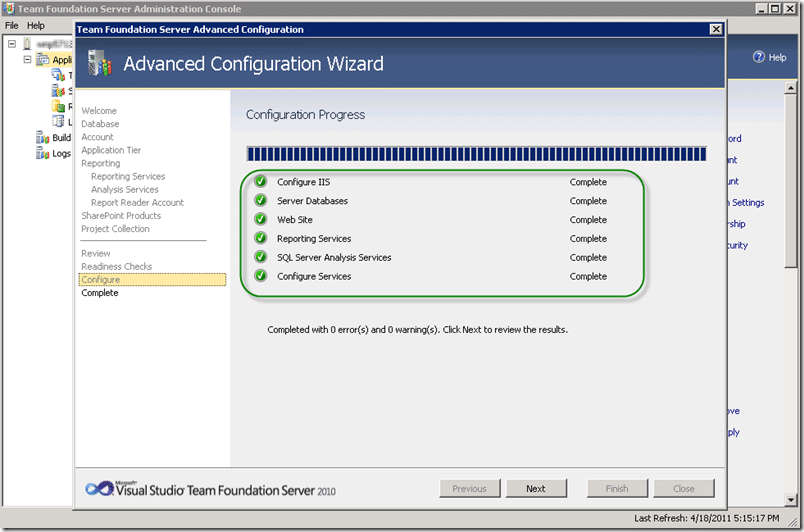Select the Complete step in wizard sidebar

[x=100, y=293]
